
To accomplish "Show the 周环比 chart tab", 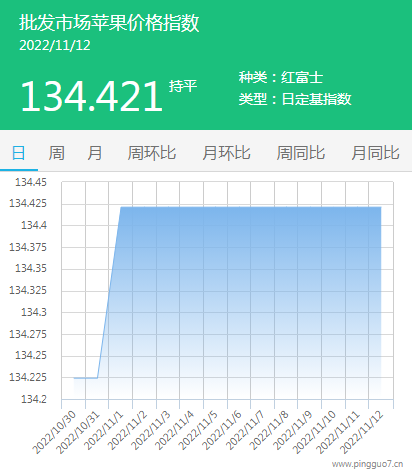I will point(152,153).
